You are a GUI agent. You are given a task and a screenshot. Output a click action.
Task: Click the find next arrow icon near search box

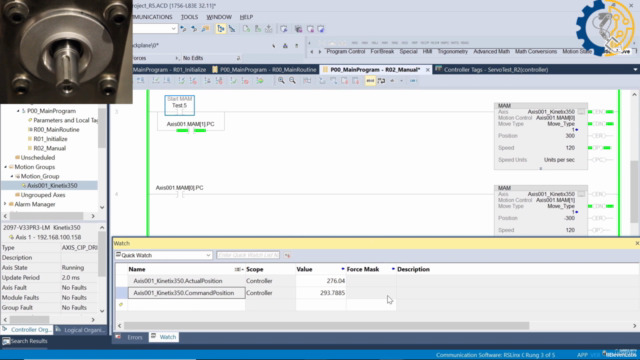194,29
